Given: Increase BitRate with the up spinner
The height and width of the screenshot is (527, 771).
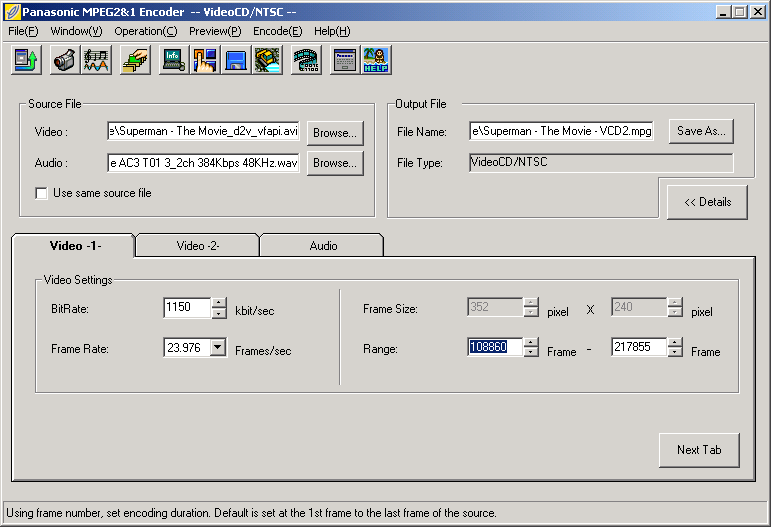Looking at the screenshot, I should 219,303.
